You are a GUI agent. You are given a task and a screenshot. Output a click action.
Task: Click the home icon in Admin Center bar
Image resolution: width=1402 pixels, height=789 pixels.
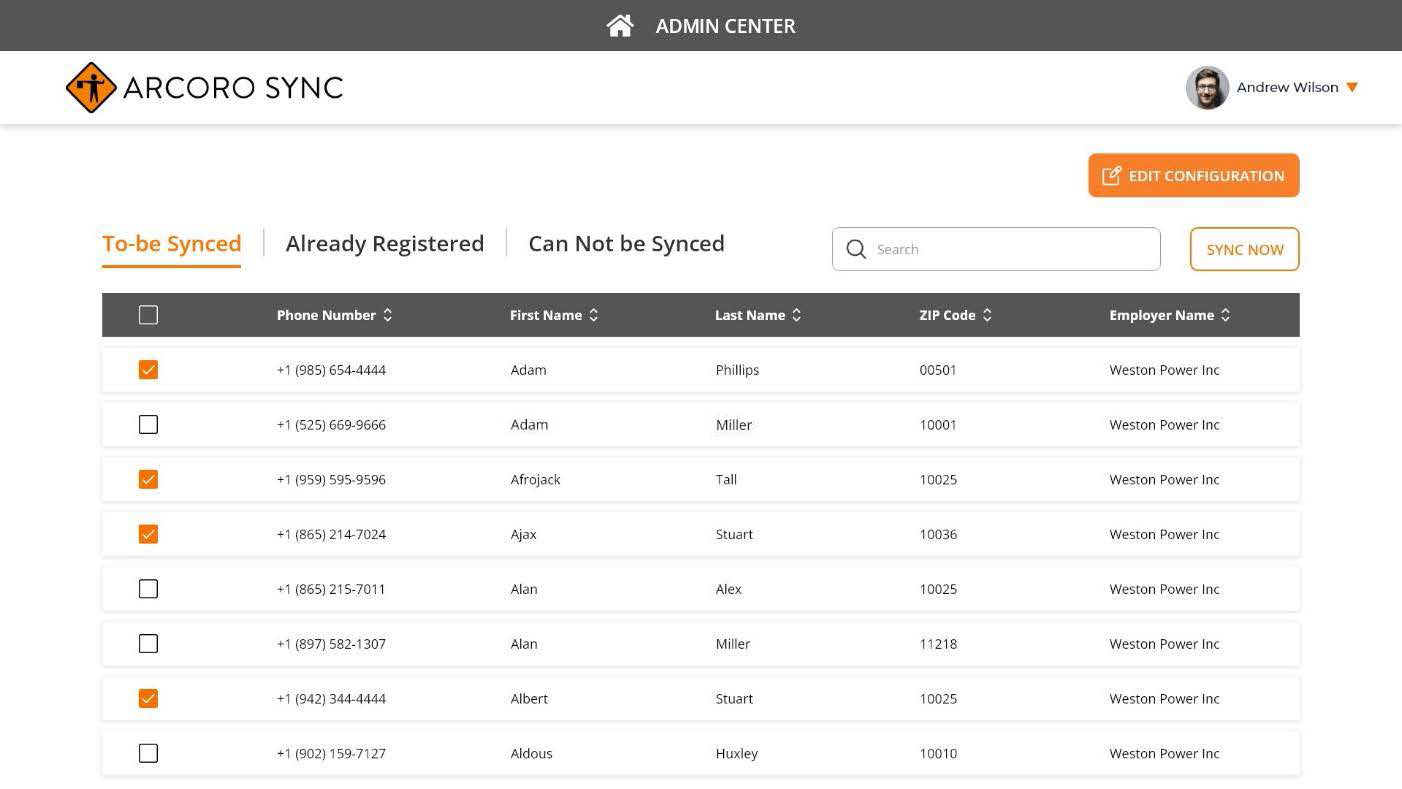click(x=620, y=26)
